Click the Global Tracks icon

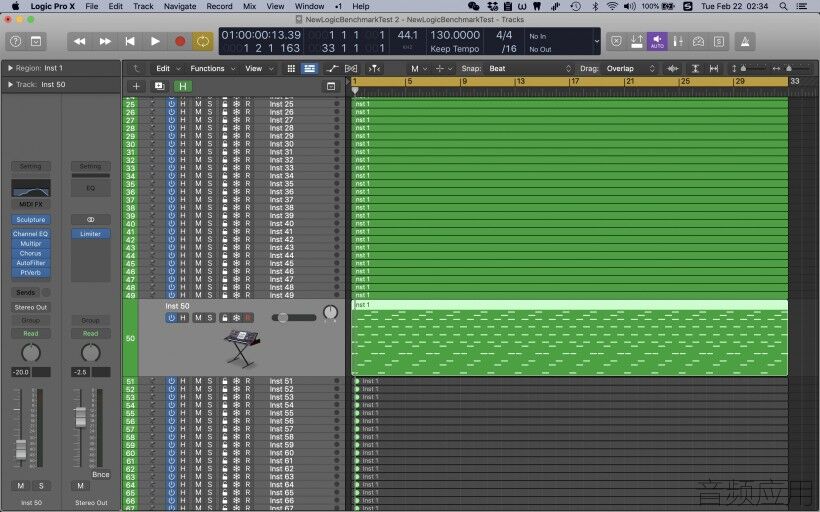click(x=331, y=86)
